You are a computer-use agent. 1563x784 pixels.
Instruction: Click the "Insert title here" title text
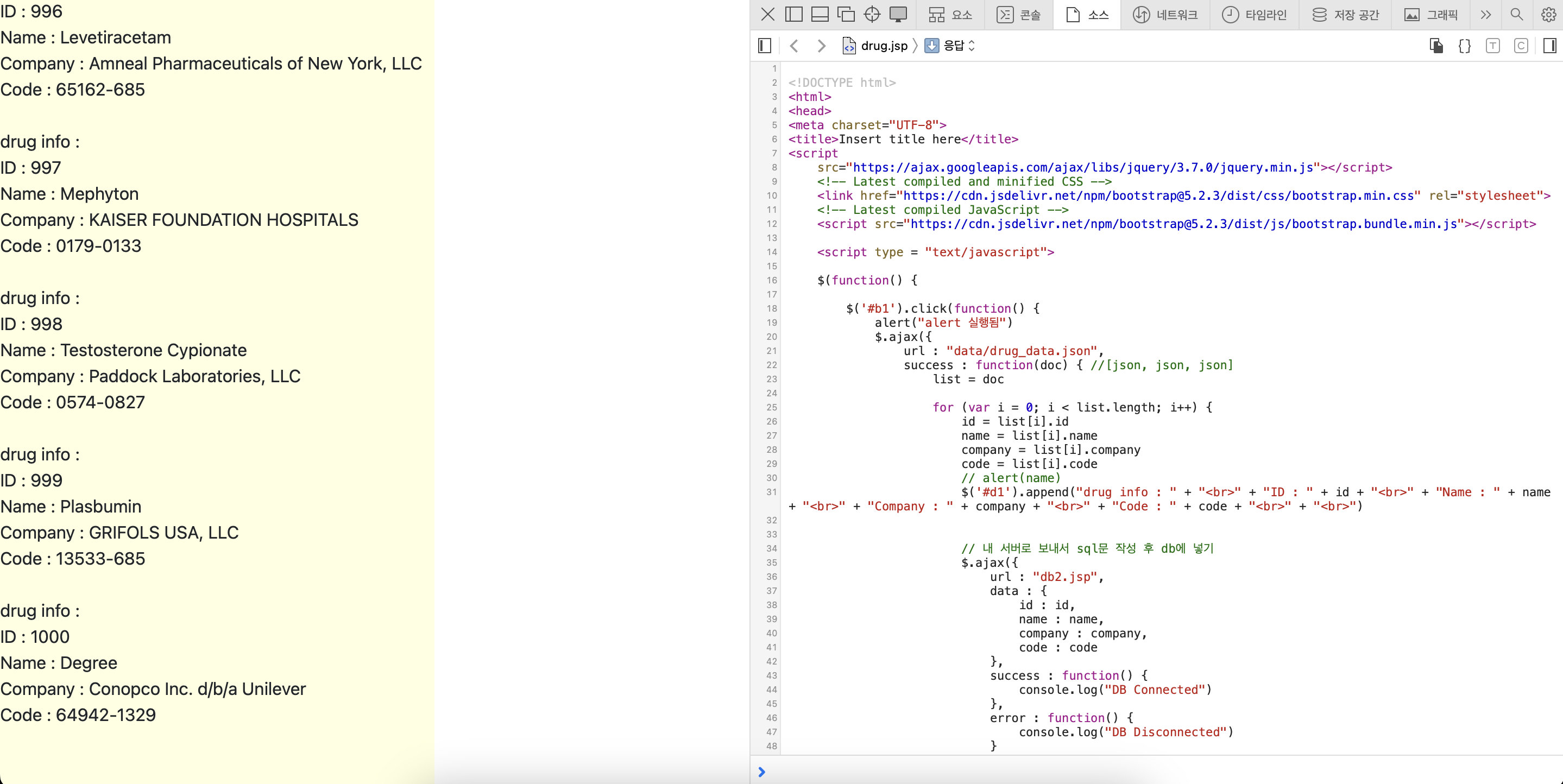(x=899, y=139)
